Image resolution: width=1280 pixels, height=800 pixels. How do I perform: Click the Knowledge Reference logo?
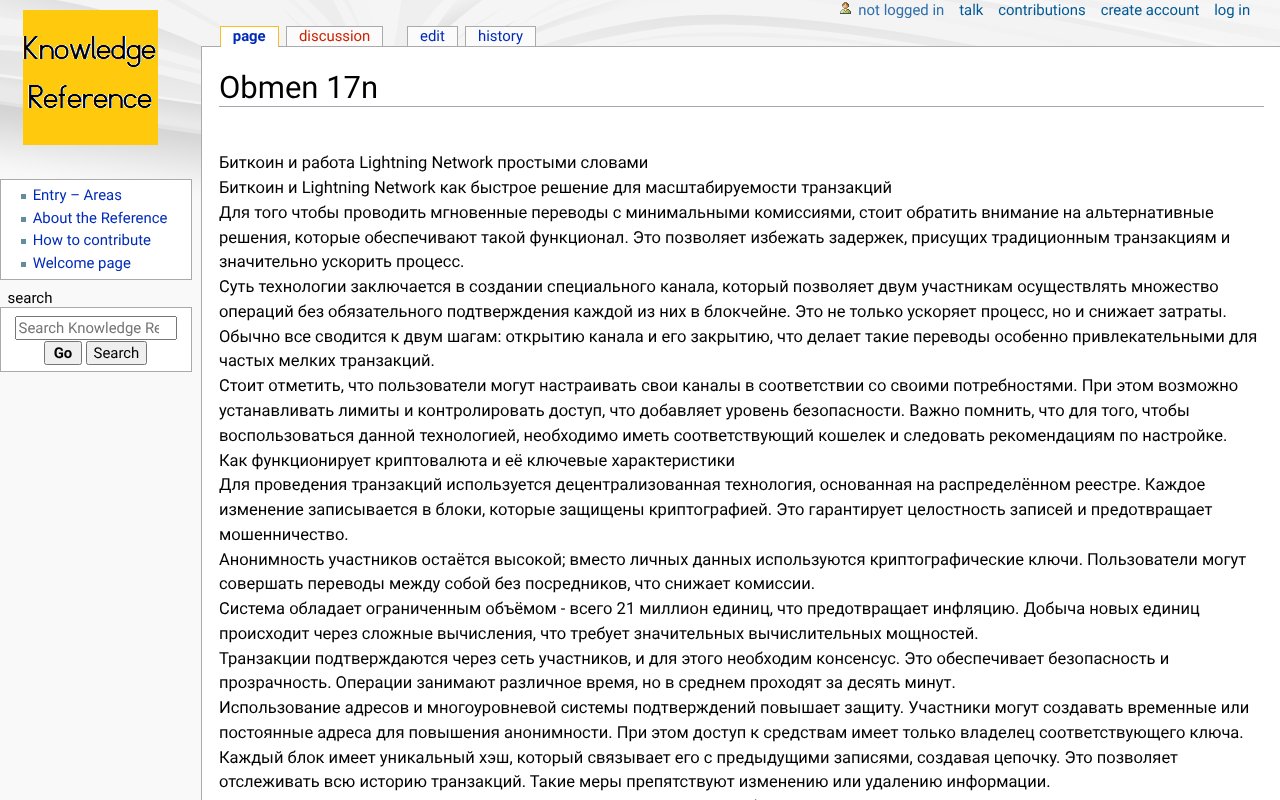(89, 77)
